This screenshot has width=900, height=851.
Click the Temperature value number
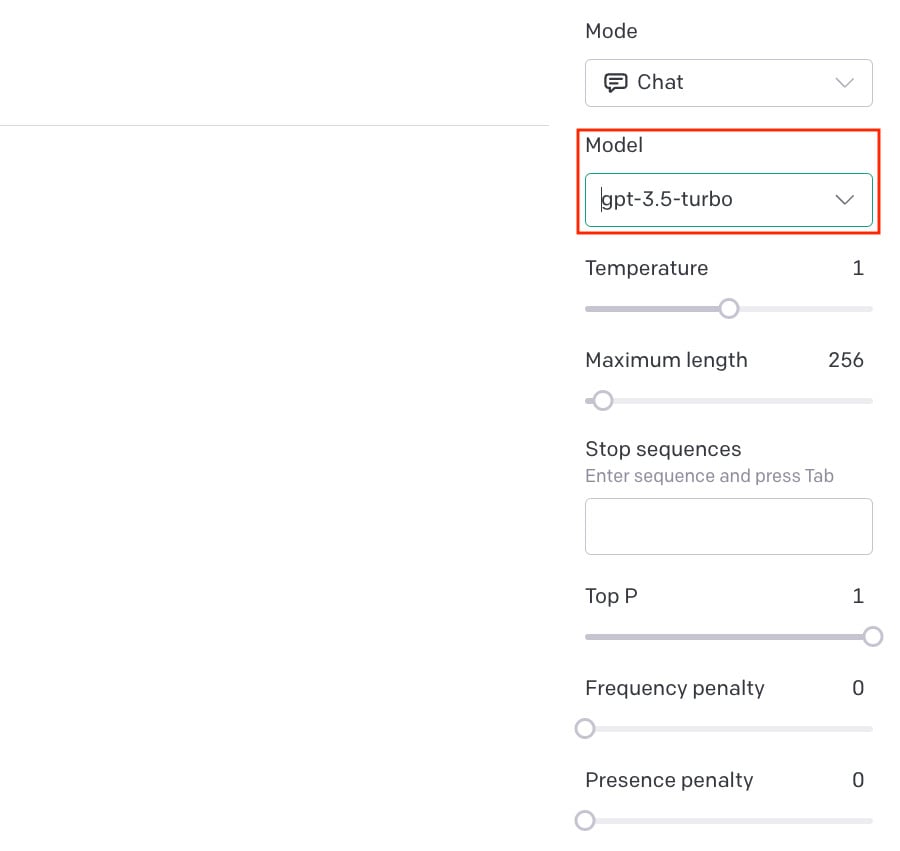pyautogui.click(x=858, y=269)
